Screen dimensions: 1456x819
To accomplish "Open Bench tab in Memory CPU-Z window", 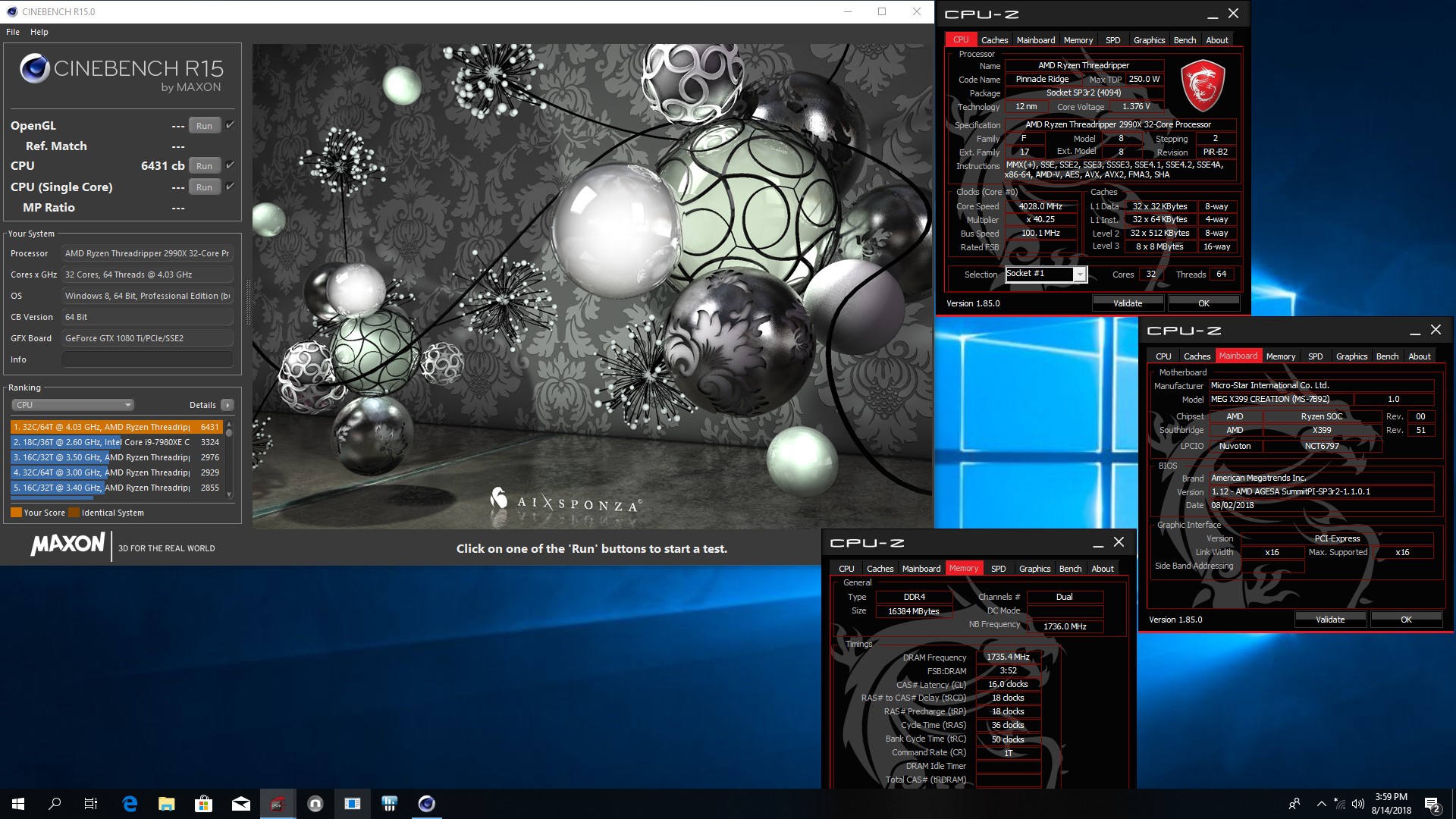I will tap(1070, 569).
